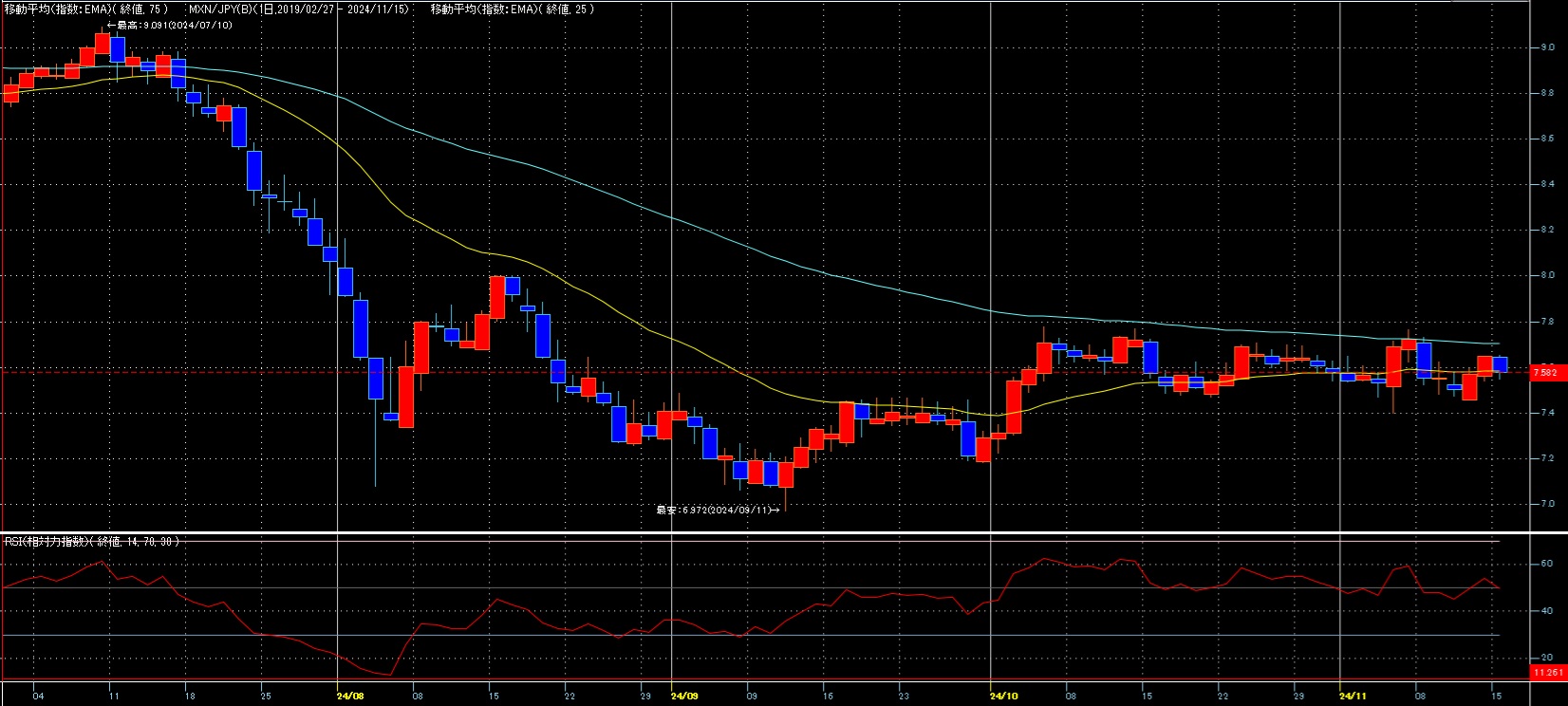Click the RSI axis value 40

click(1547, 610)
